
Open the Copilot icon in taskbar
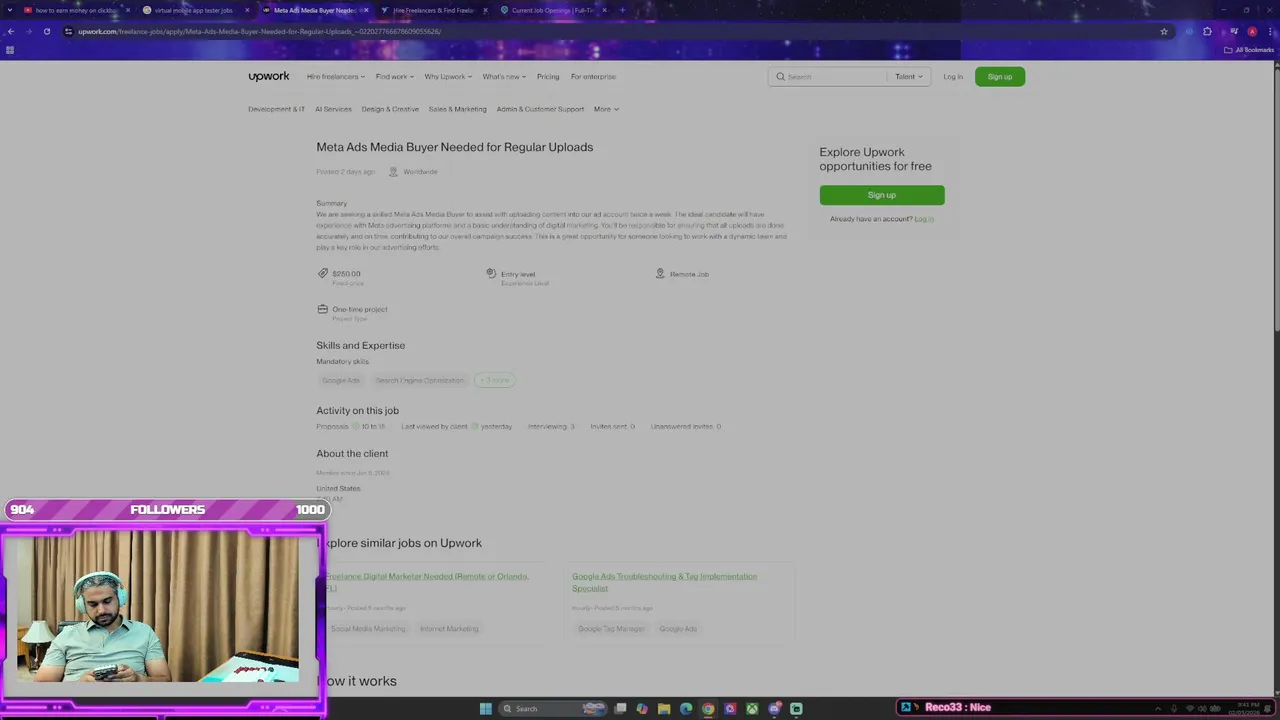tap(642, 709)
